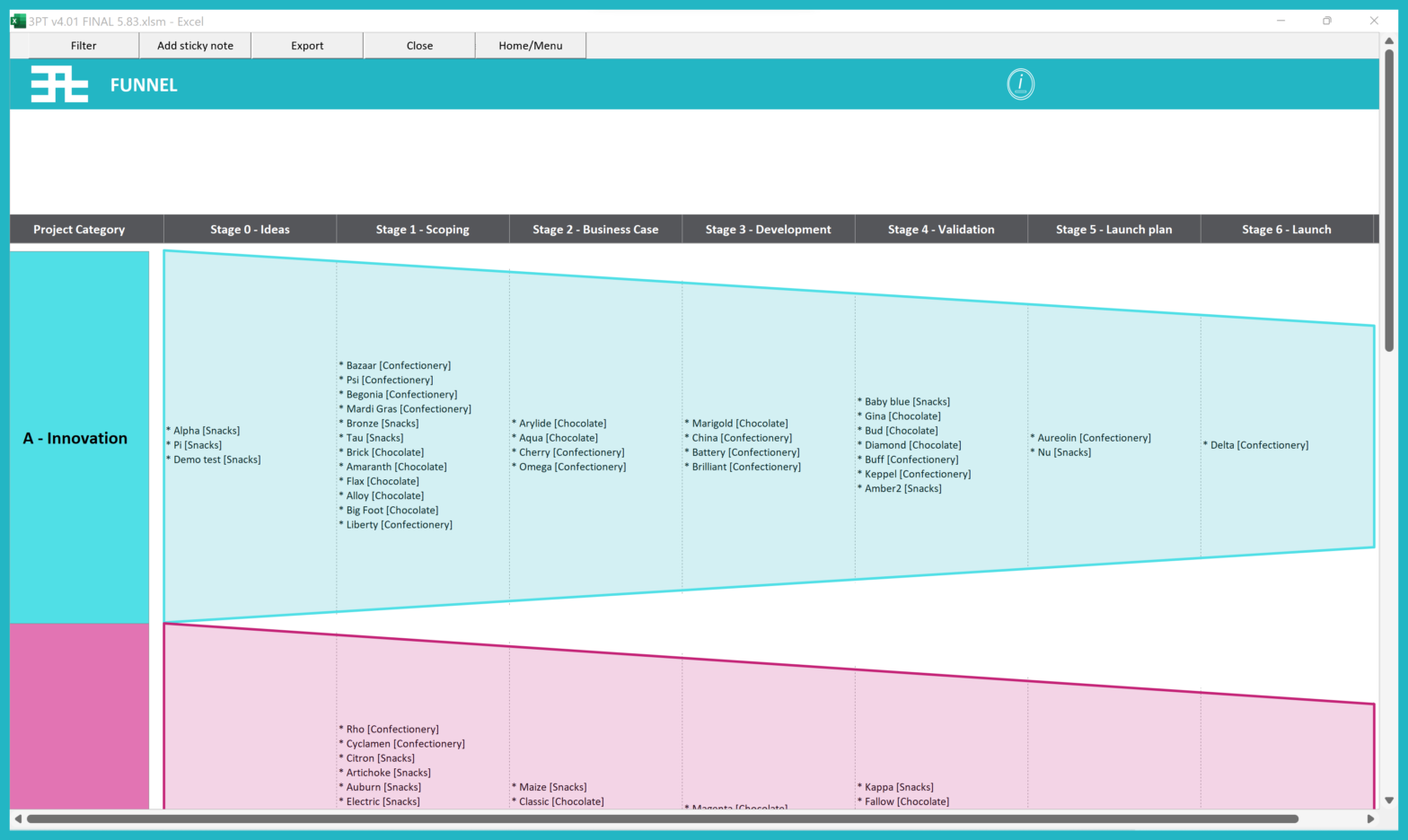Viewport: 1408px width, 840px height.
Task: Click the Close button in toolbar
Action: pos(419,46)
